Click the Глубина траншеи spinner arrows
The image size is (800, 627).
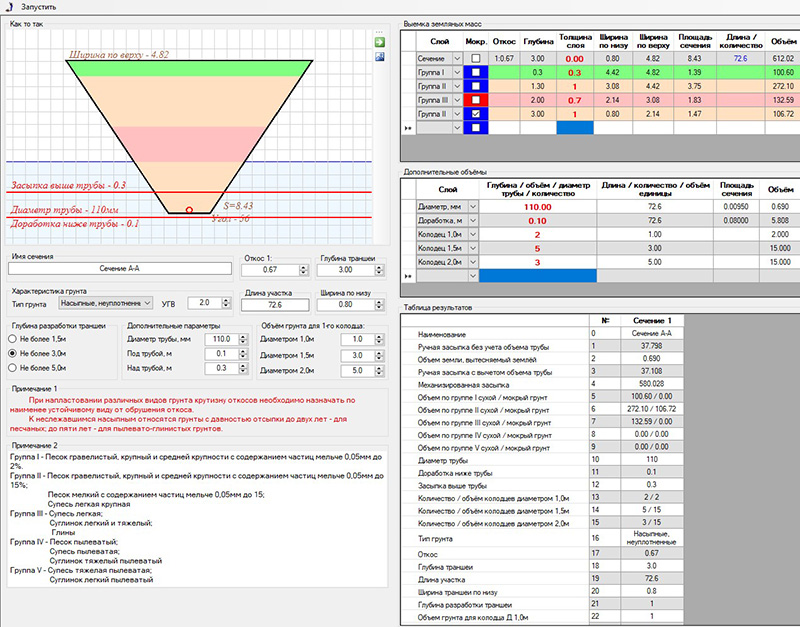(379, 270)
